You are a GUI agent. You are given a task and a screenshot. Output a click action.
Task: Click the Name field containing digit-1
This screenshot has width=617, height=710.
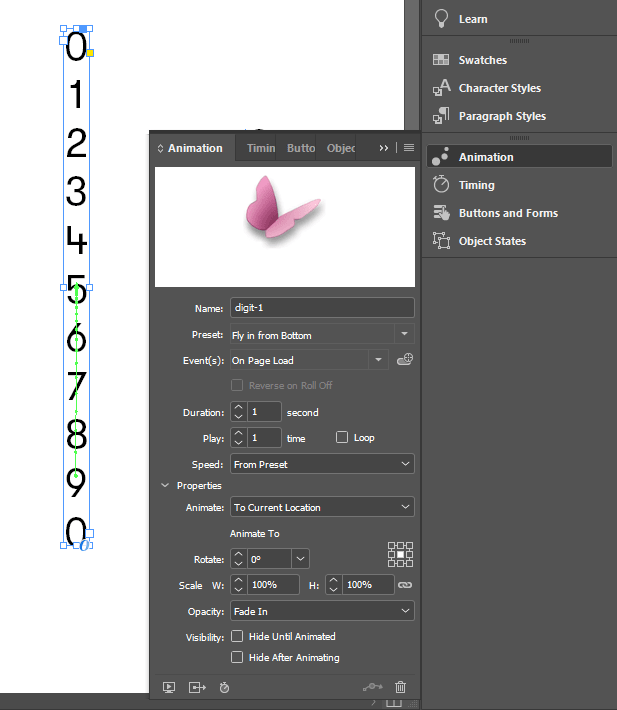[321, 308]
